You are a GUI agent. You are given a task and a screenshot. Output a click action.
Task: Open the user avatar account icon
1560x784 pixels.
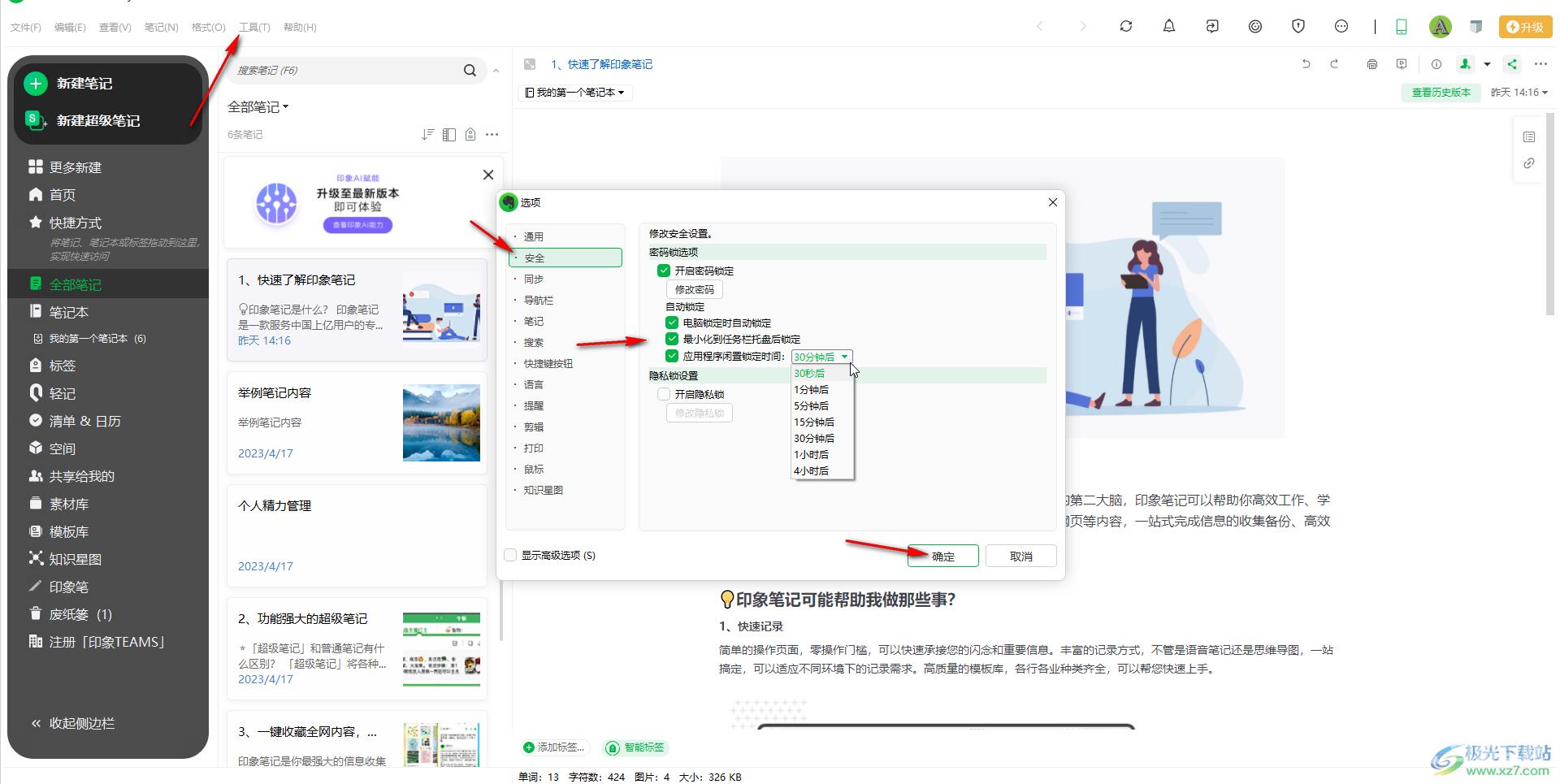[1440, 27]
